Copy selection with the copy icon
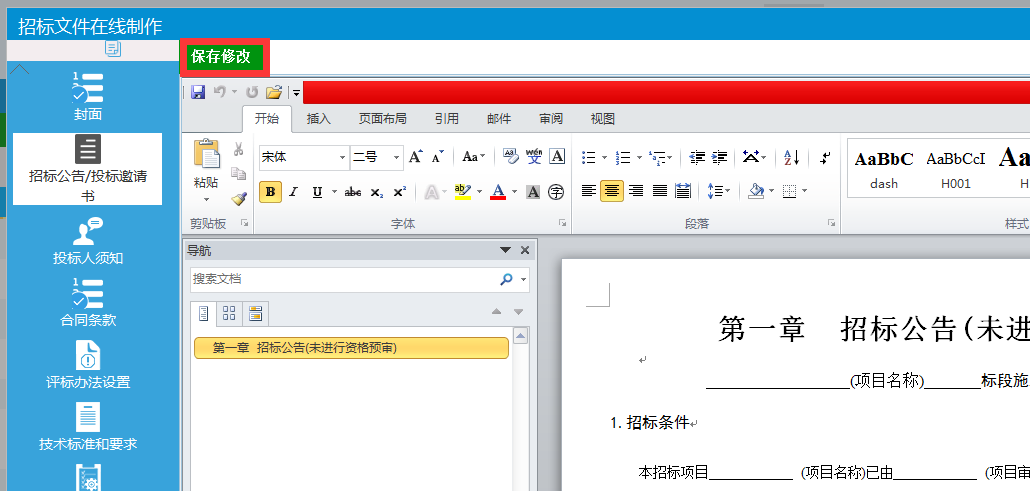This screenshot has width=1030, height=491. click(238, 174)
